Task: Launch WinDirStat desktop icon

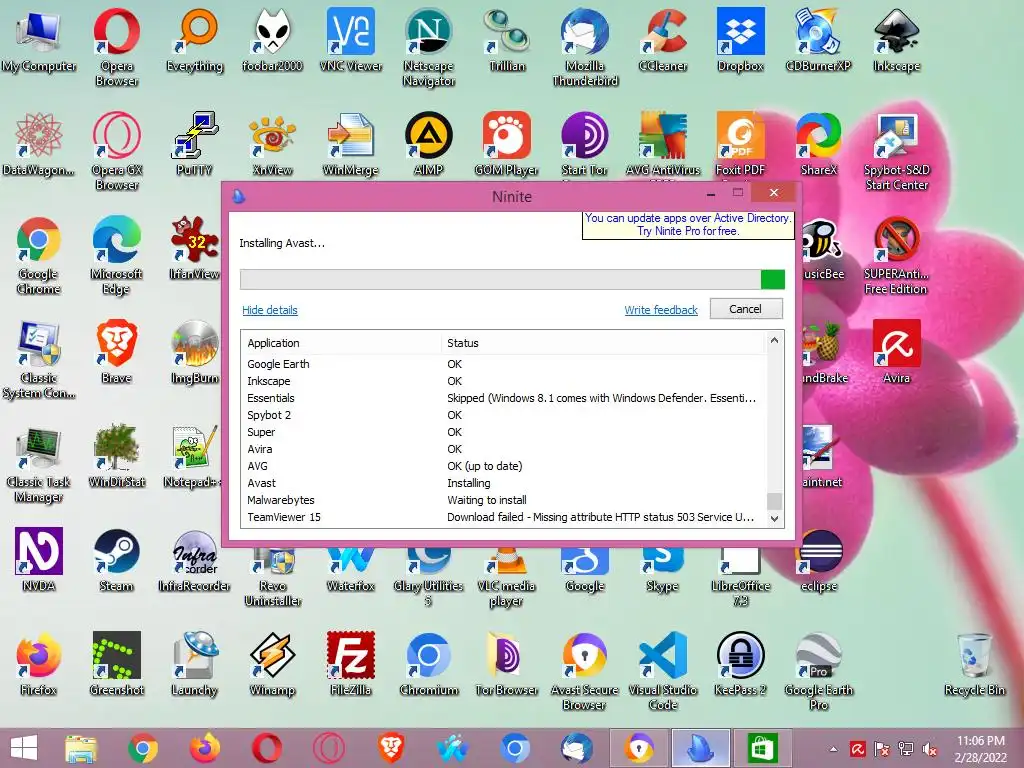Action: pyautogui.click(x=116, y=456)
